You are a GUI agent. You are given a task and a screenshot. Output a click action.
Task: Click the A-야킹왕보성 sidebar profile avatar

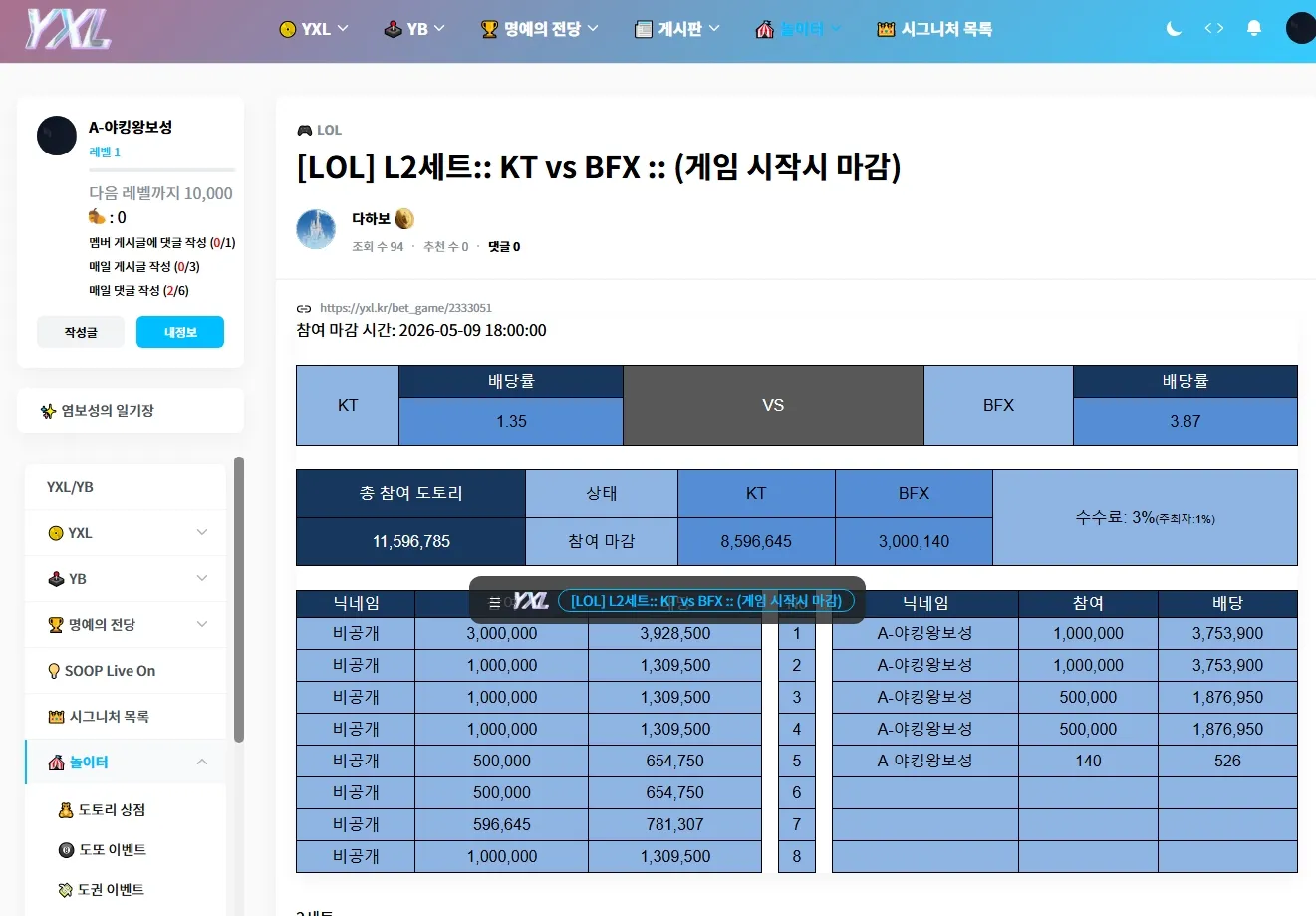tap(57, 136)
